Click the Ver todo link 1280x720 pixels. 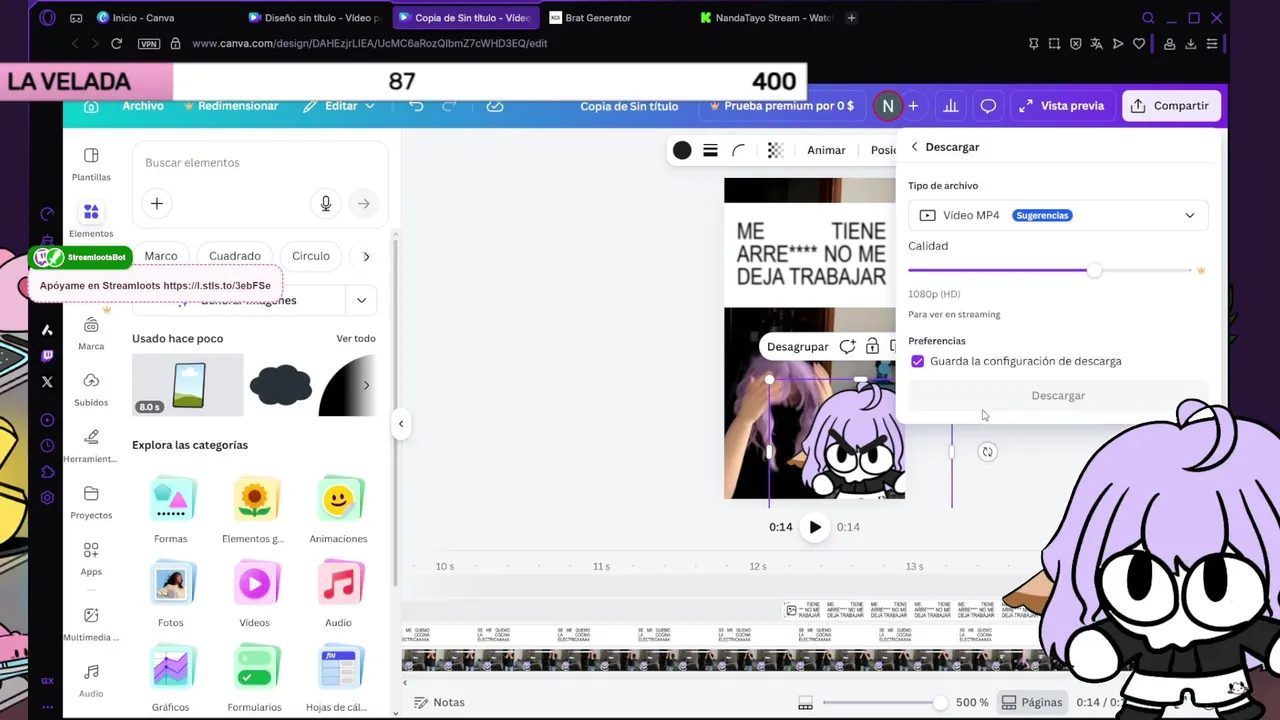356,339
